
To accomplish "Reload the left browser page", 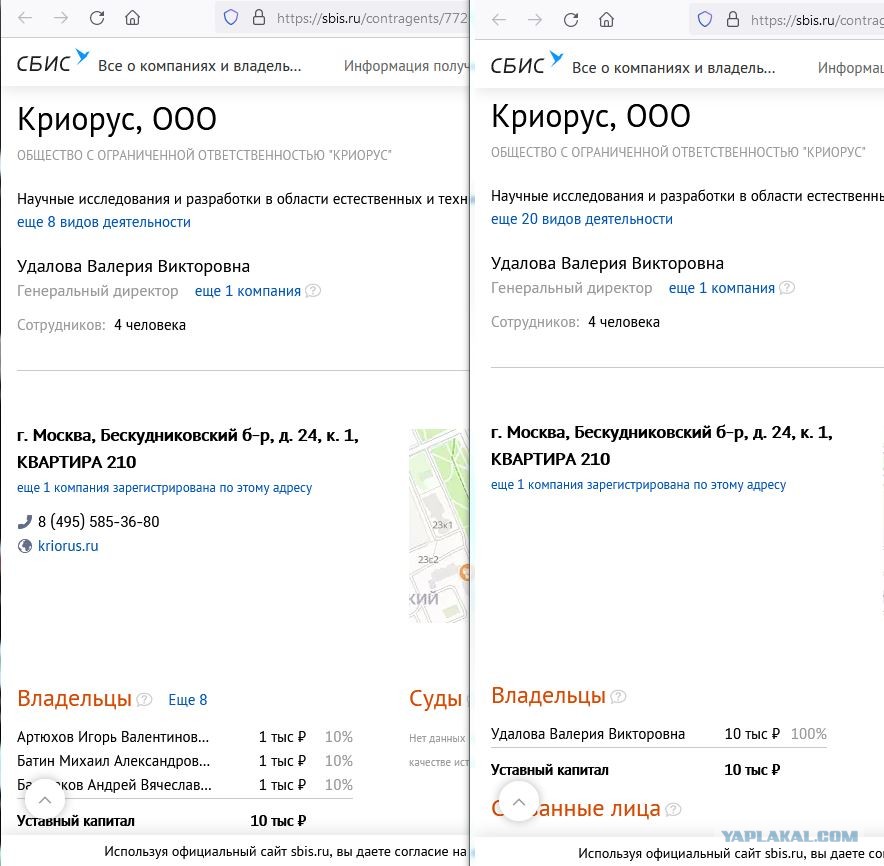I will pyautogui.click(x=98, y=18).
